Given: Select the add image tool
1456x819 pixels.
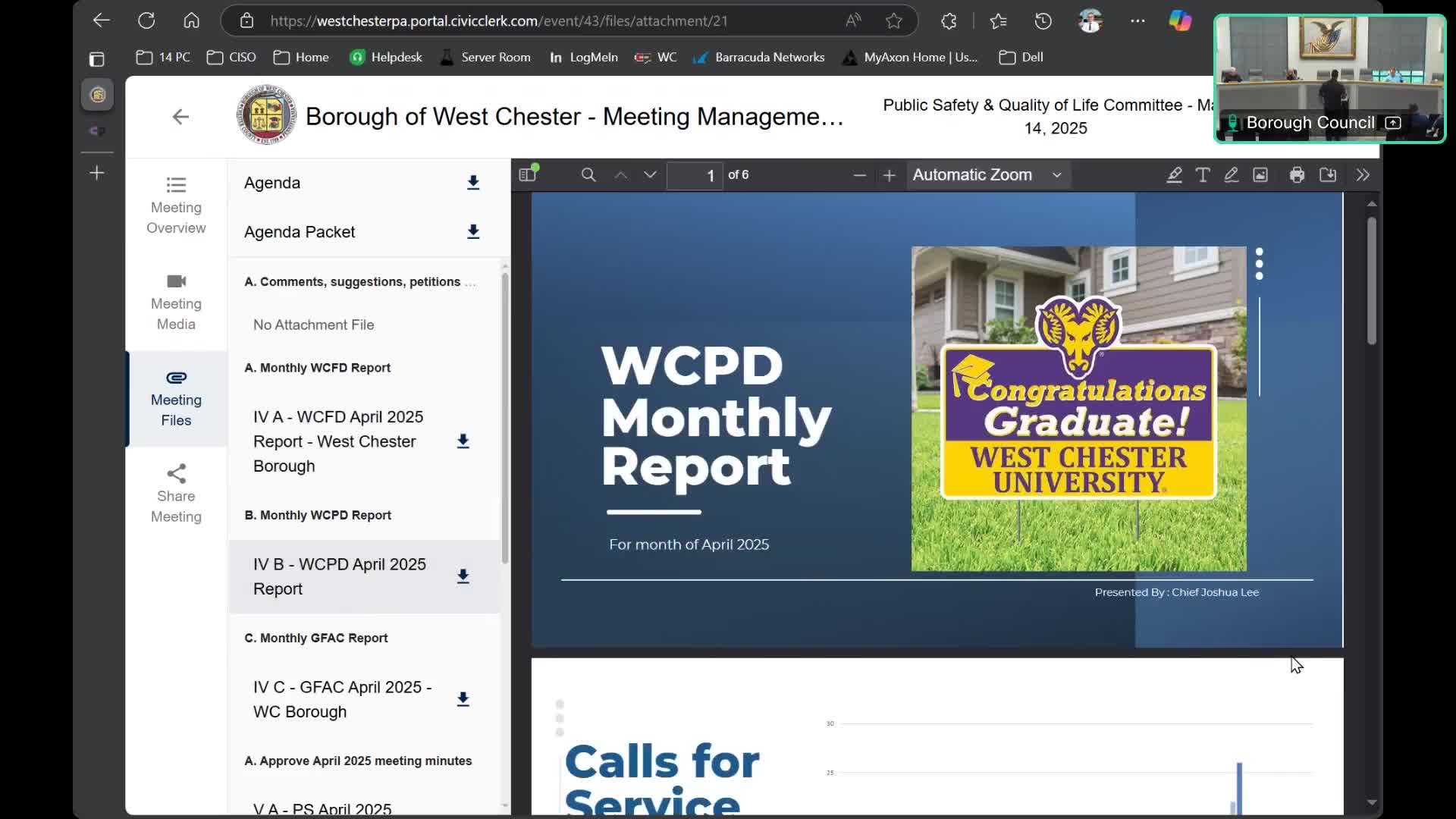Looking at the screenshot, I should (1260, 175).
